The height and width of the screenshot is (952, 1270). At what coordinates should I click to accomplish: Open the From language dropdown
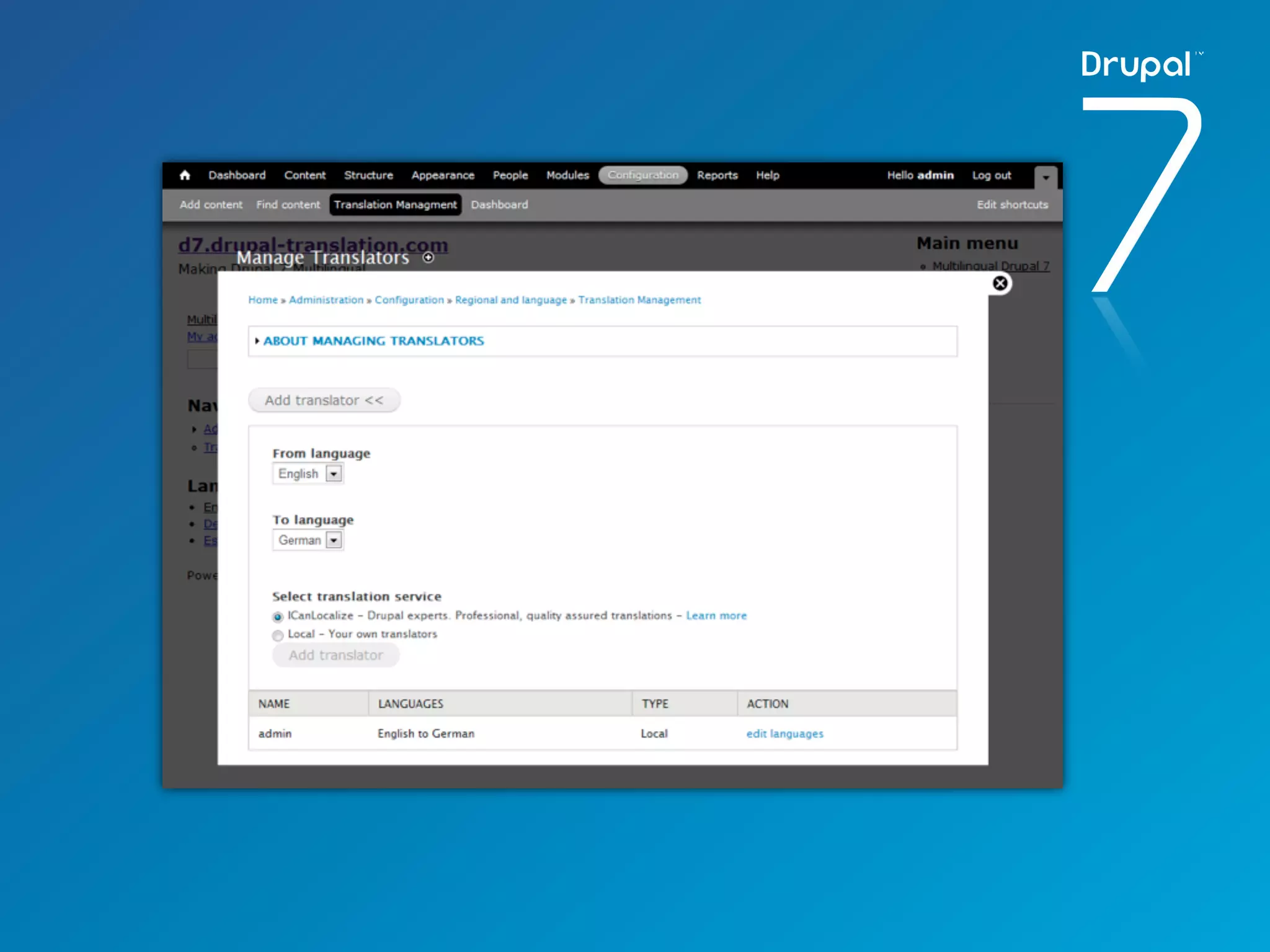(x=308, y=474)
